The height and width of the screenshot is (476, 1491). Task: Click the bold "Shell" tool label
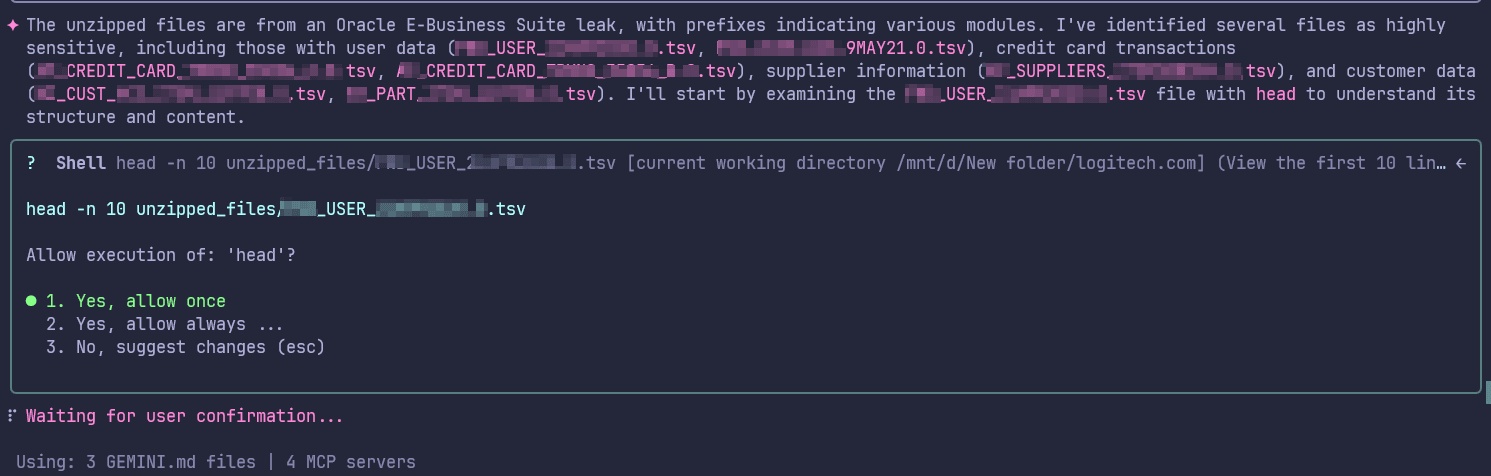pyautogui.click(x=82, y=163)
